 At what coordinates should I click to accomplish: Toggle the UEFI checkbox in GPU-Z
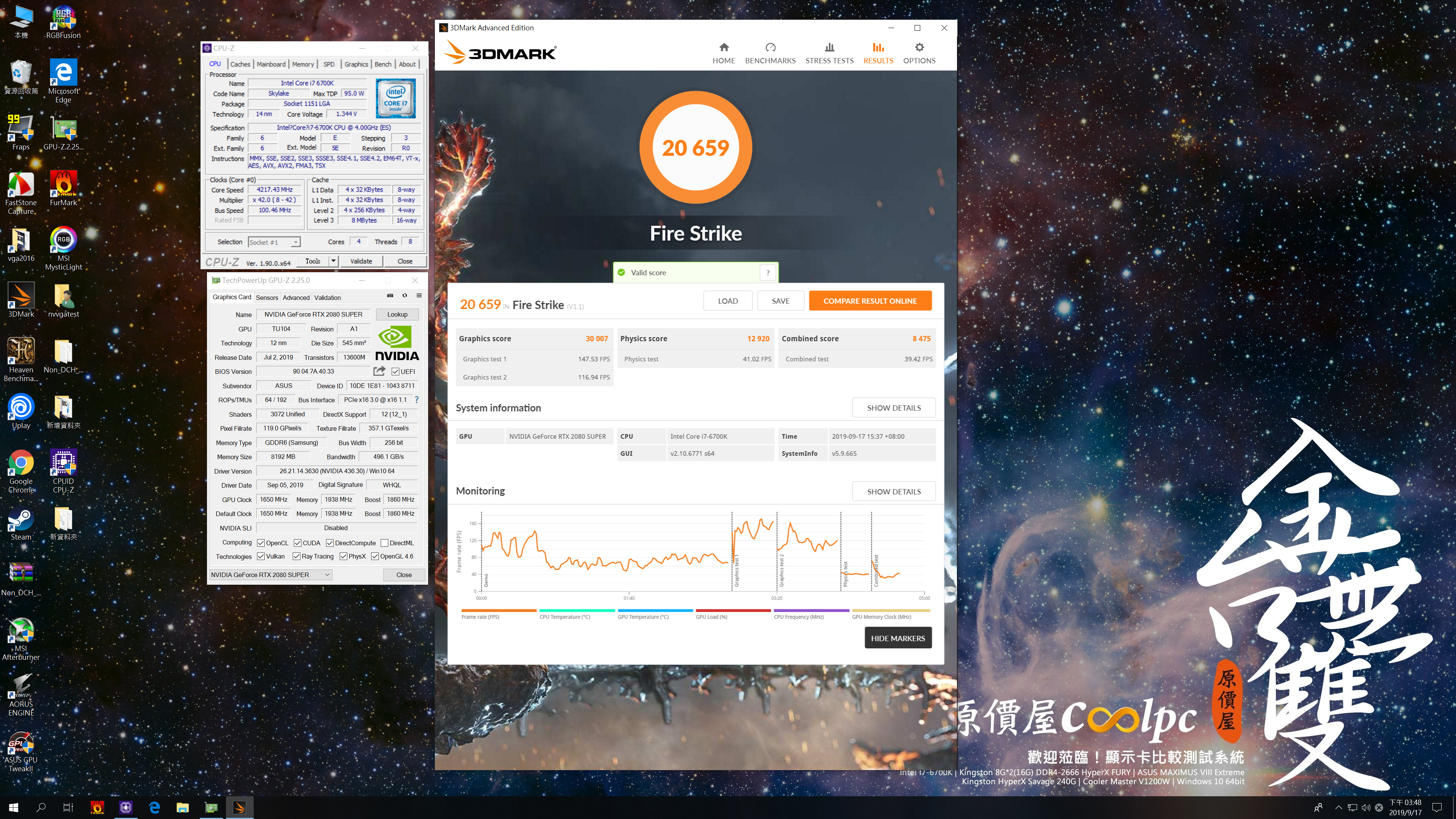[x=395, y=371]
